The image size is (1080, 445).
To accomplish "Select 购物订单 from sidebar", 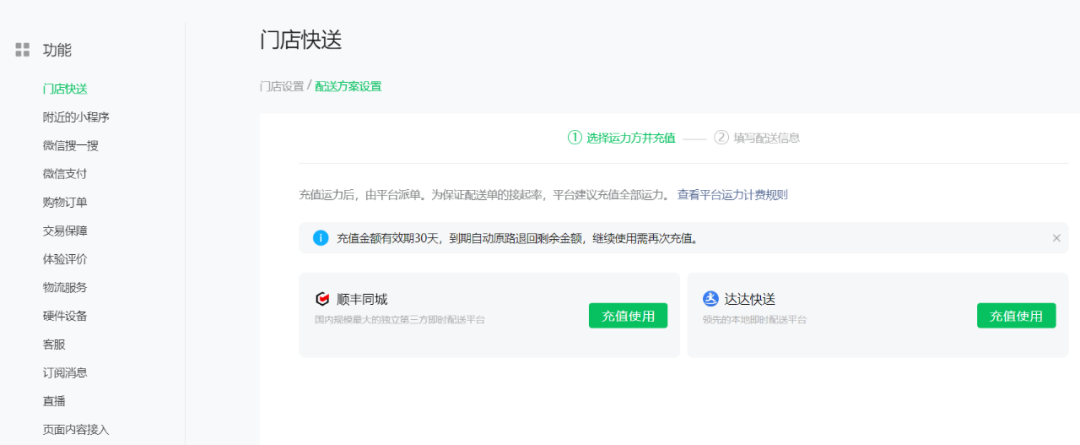I will (x=65, y=203).
